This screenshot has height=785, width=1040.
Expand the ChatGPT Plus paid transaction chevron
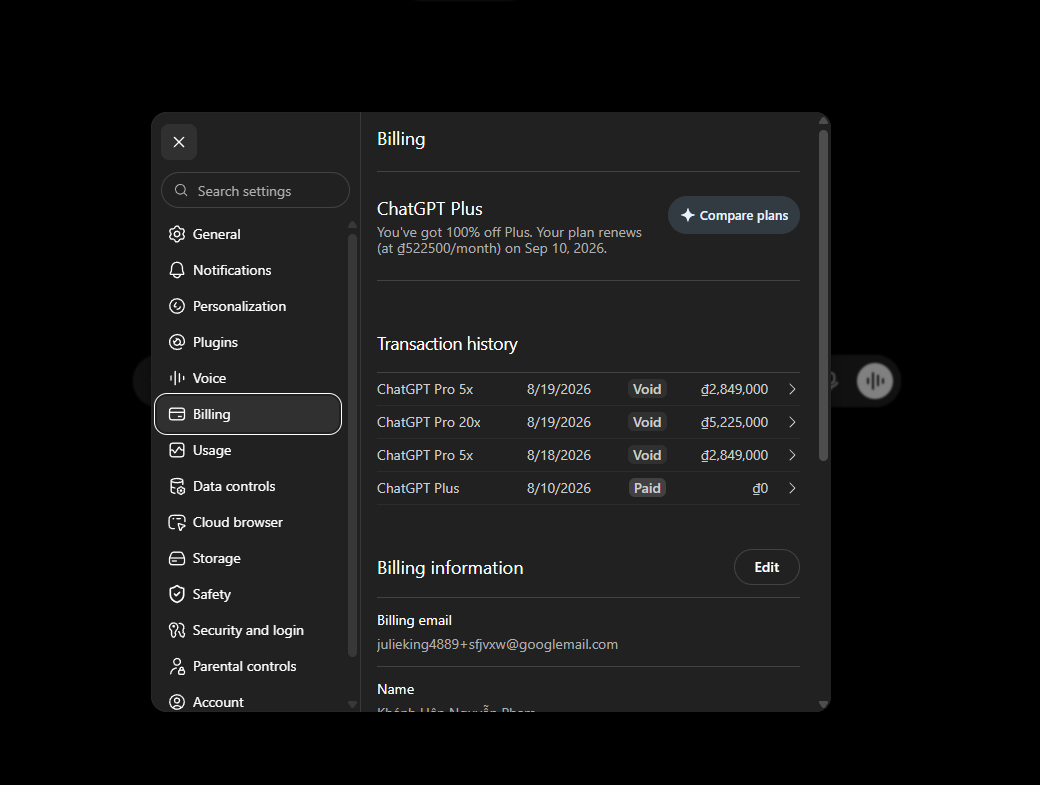pyautogui.click(x=792, y=488)
